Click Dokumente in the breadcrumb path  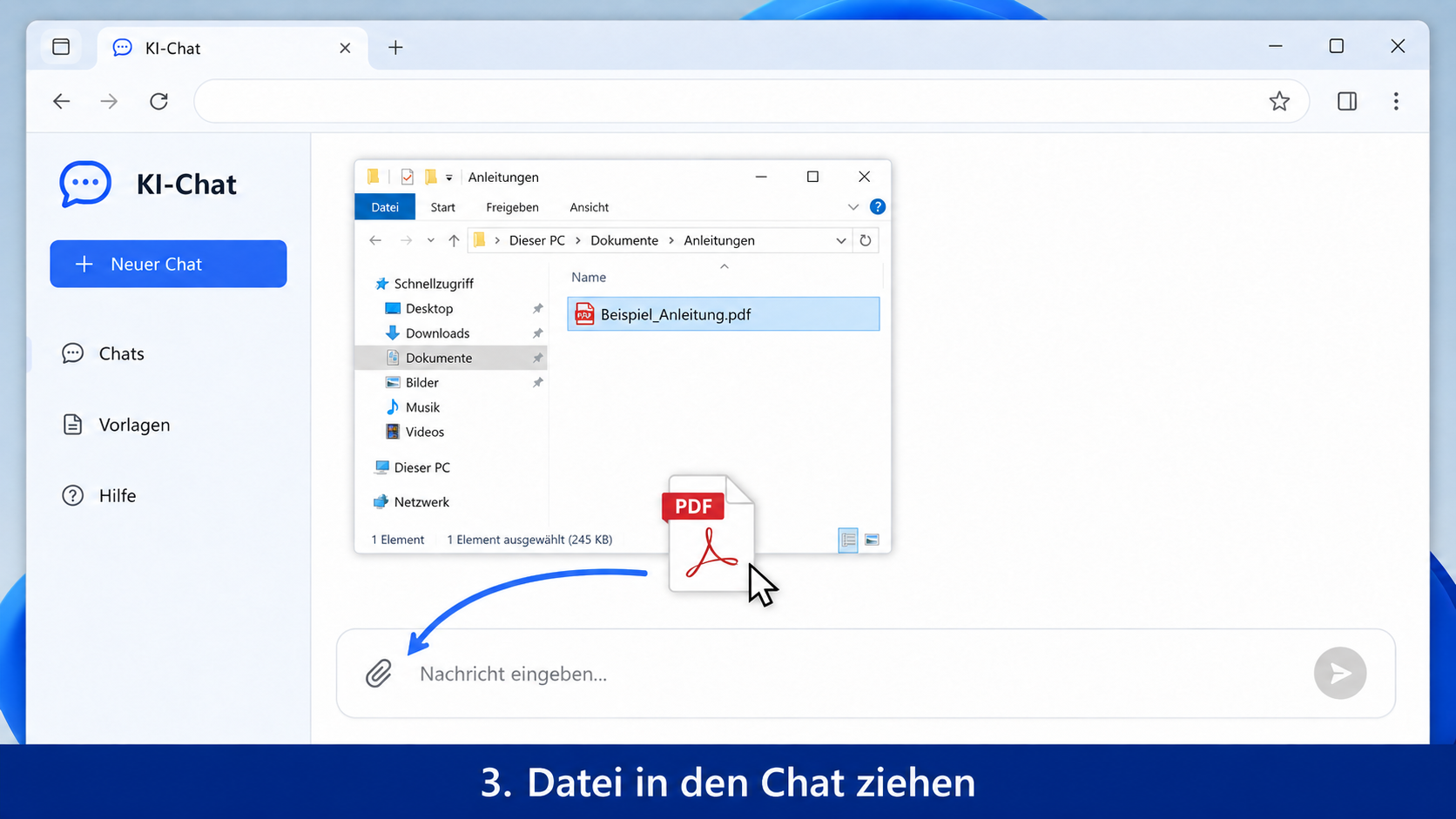tap(624, 240)
